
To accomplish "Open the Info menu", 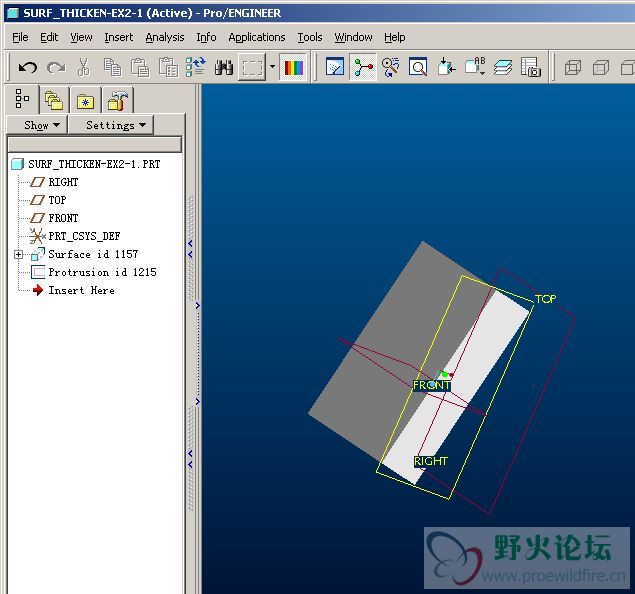I will pos(206,37).
